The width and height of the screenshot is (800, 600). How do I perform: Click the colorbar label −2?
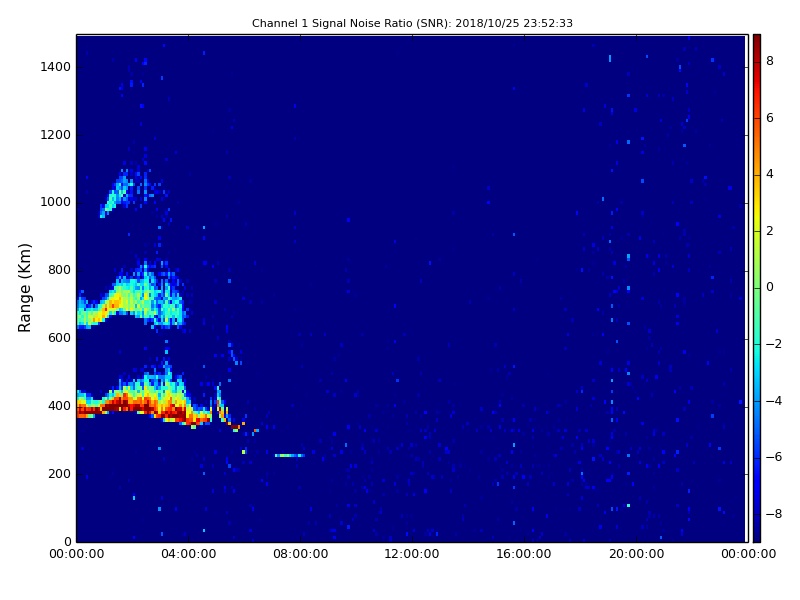(774, 344)
